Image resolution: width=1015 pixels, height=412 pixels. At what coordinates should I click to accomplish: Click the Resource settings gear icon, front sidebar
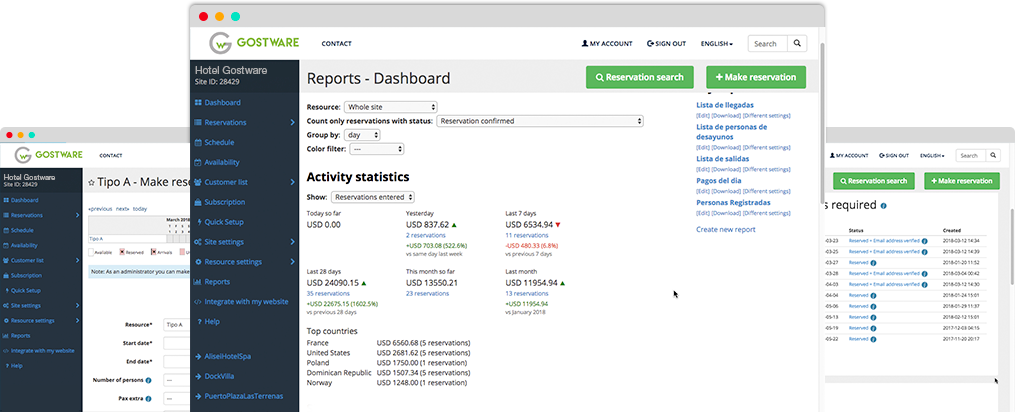(x=198, y=262)
